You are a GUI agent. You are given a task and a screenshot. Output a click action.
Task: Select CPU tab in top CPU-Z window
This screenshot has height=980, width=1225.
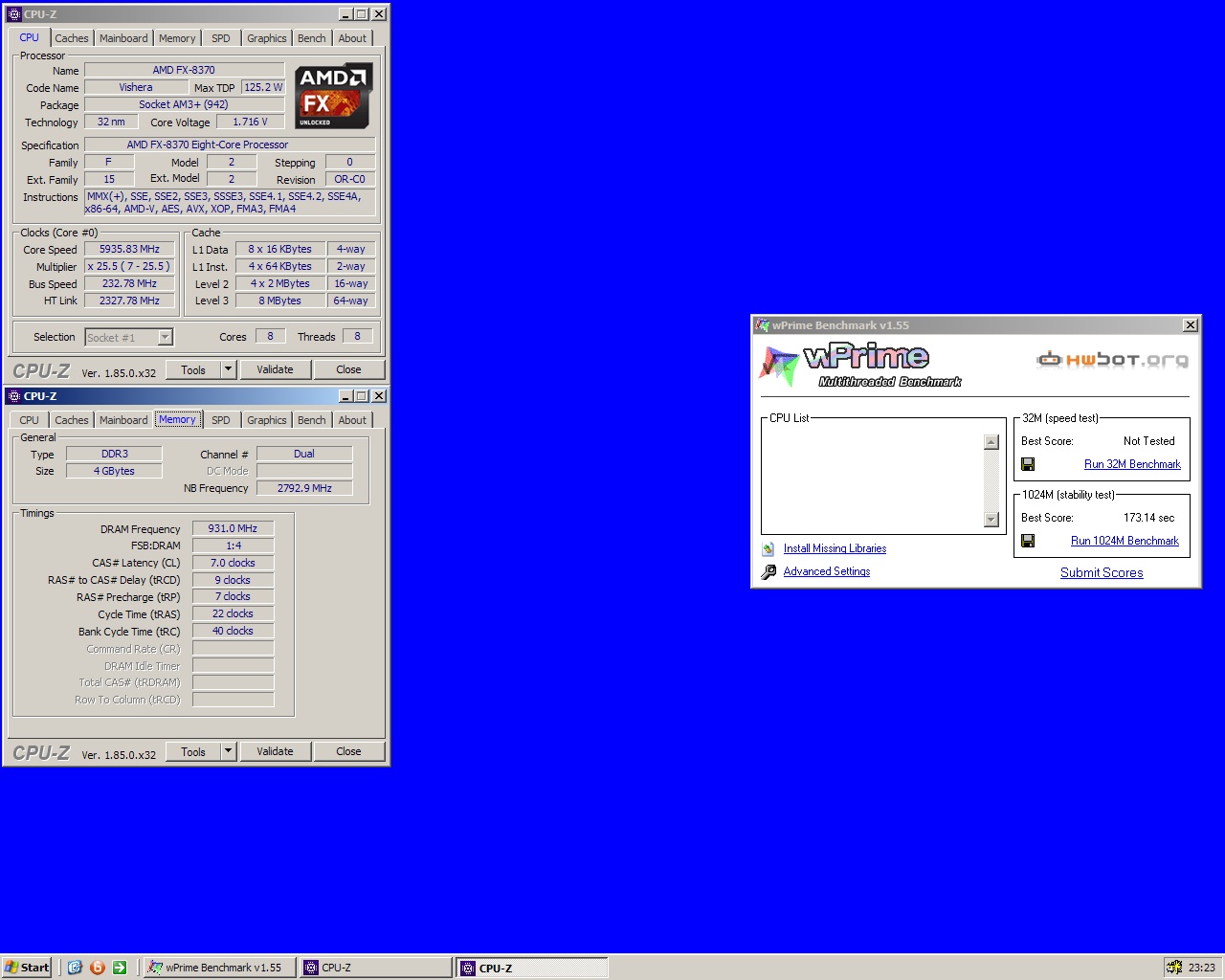[x=30, y=37]
